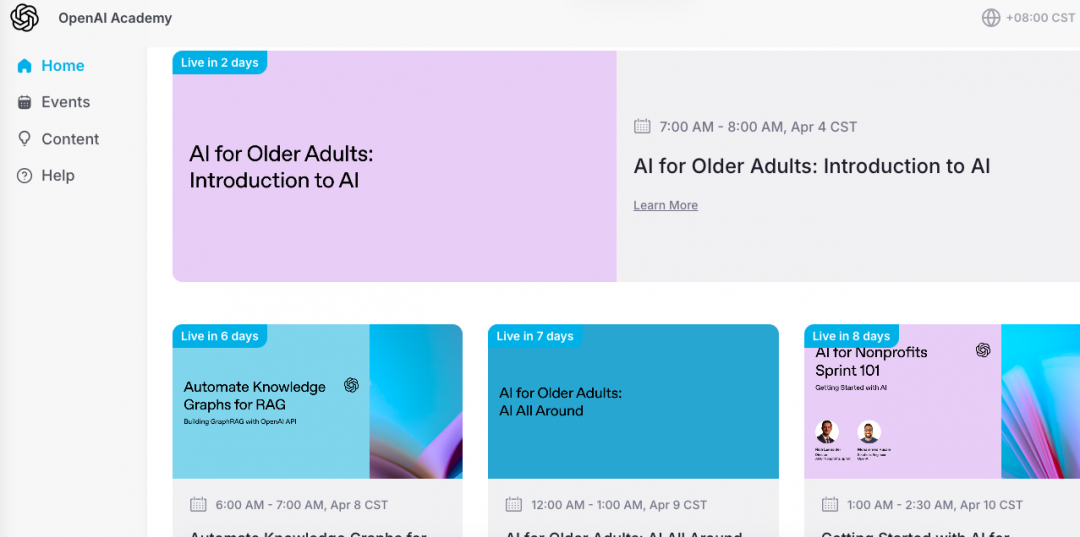This screenshot has height=537, width=1080.
Task: Open the Help menu item
Action: point(58,176)
